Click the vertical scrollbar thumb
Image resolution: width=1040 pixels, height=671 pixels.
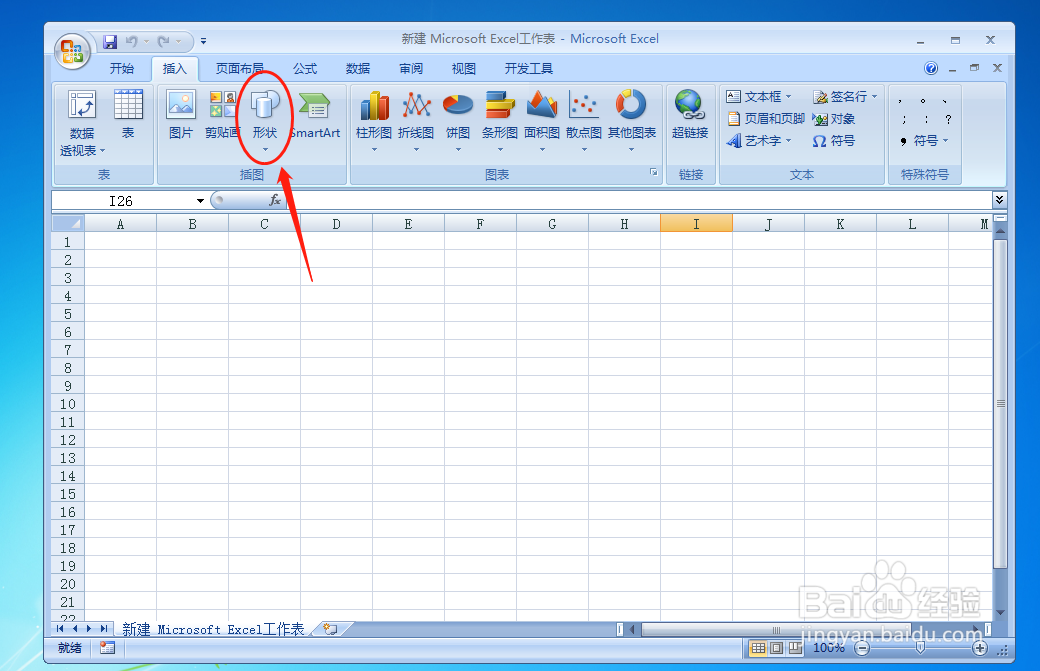(x=1000, y=403)
